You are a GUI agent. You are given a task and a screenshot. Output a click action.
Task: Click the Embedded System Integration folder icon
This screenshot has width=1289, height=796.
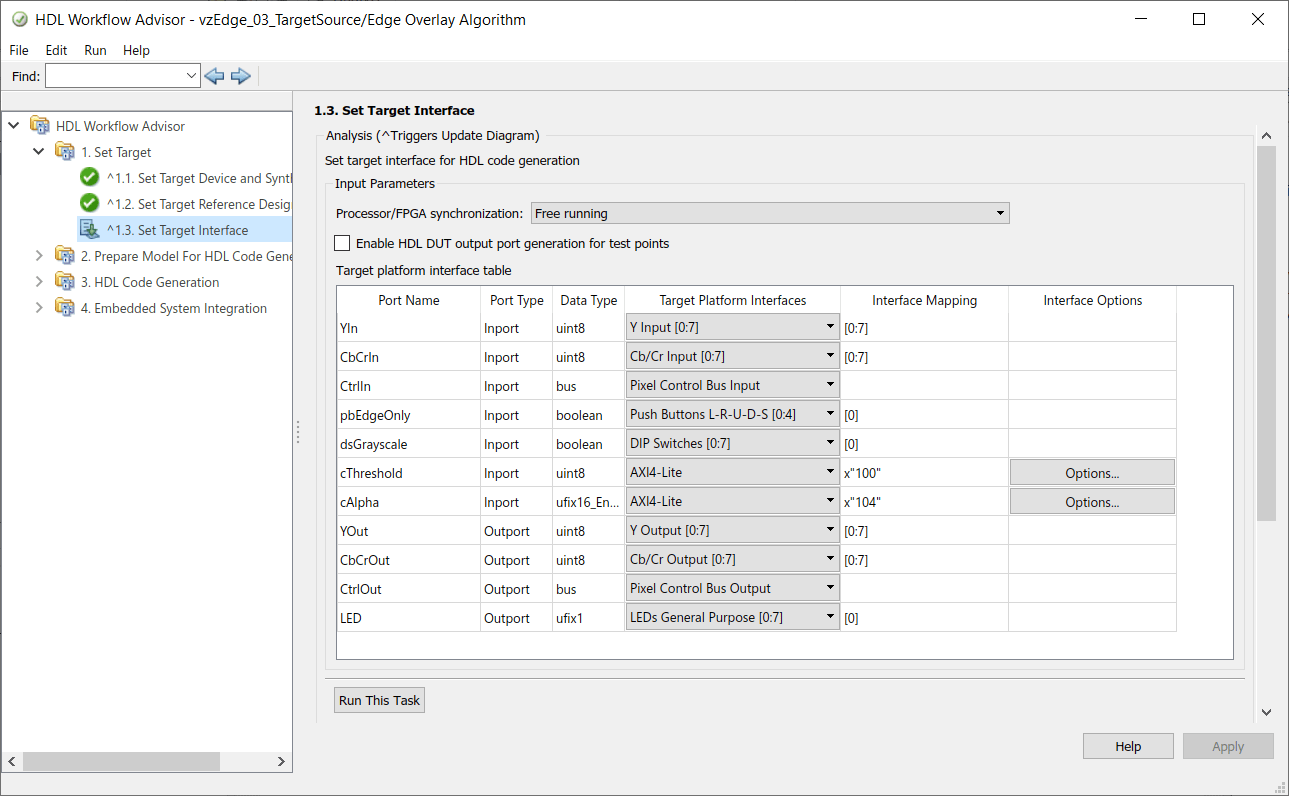[x=65, y=308]
